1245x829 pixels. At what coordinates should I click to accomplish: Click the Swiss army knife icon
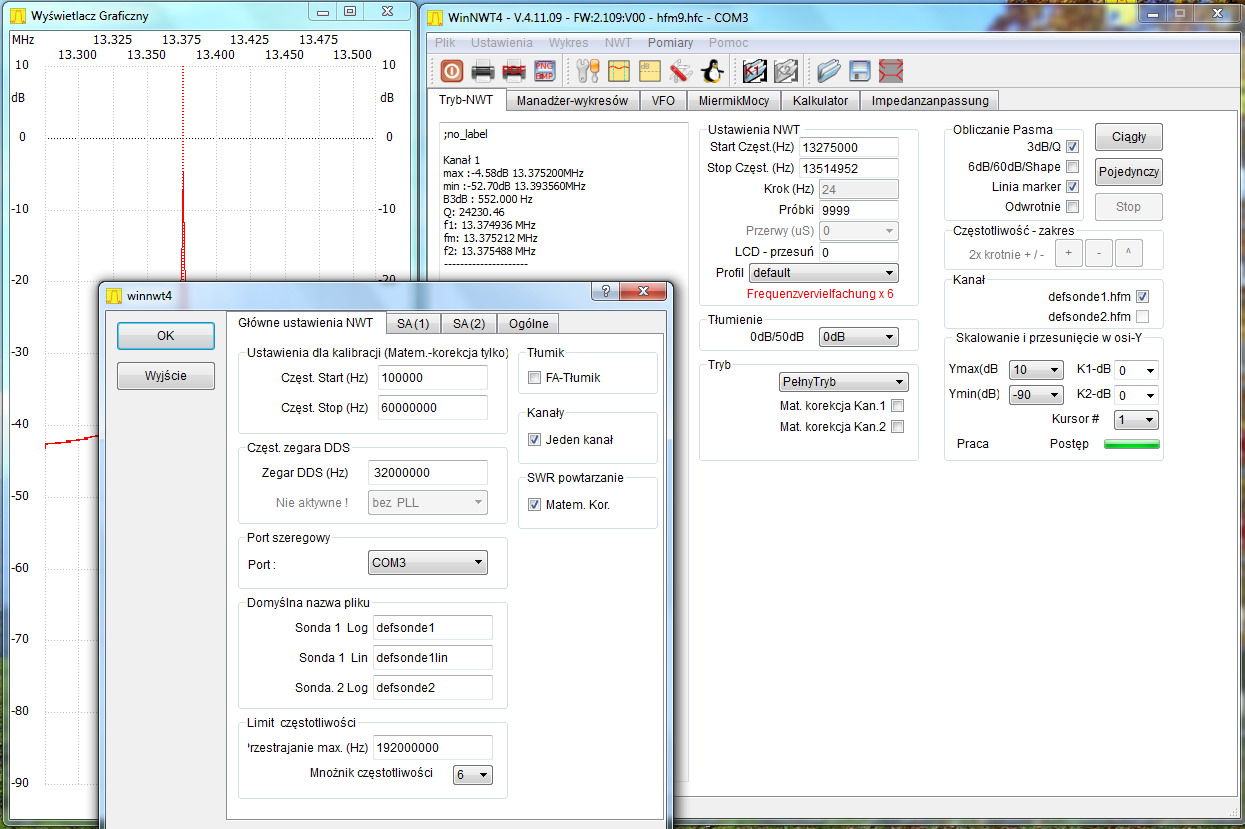(x=681, y=71)
